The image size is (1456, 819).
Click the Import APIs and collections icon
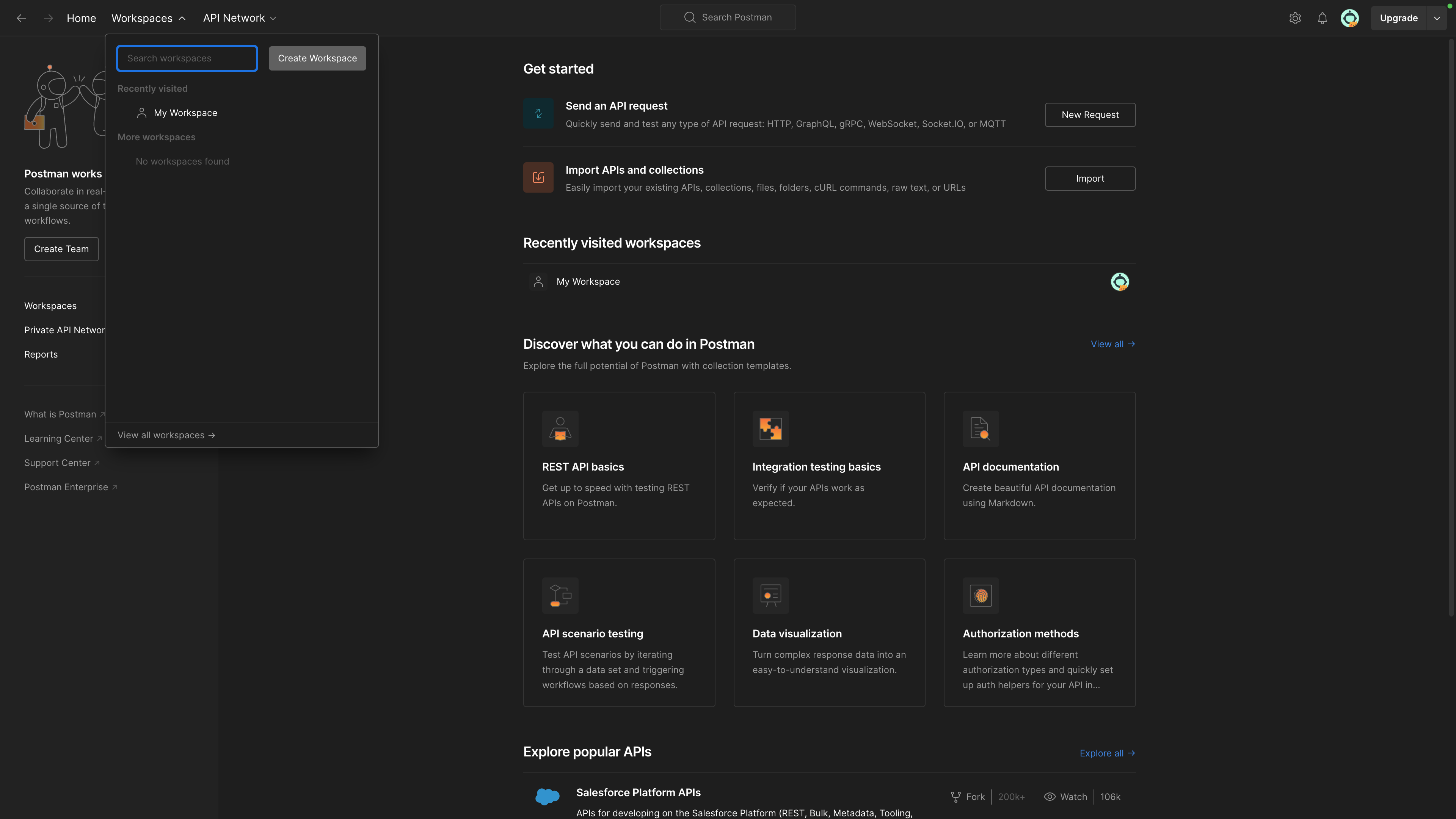(x=538, y=177)
